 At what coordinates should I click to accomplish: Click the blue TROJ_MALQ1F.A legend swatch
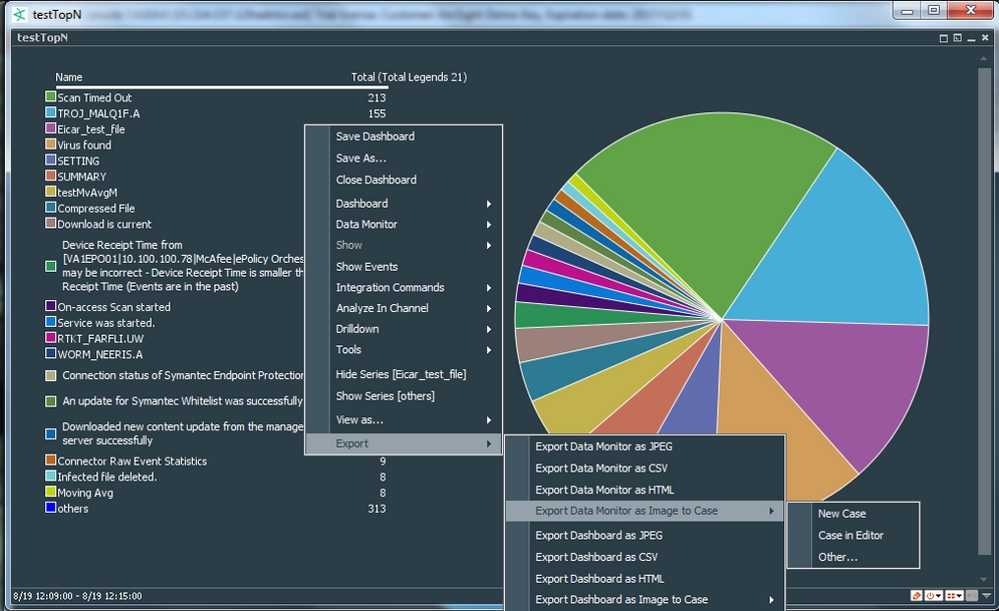50,113
